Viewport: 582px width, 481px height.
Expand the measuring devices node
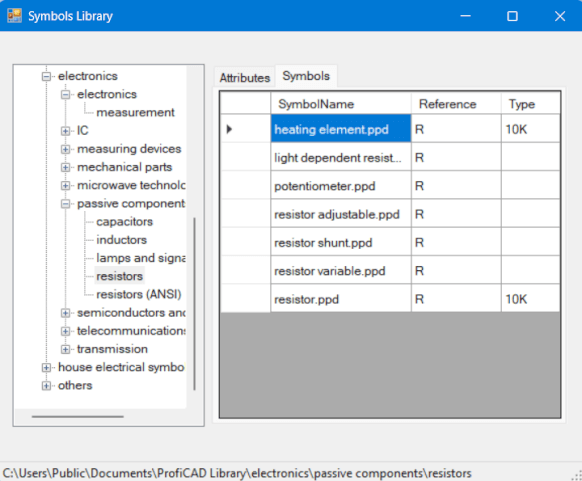(x=65, y=149)
